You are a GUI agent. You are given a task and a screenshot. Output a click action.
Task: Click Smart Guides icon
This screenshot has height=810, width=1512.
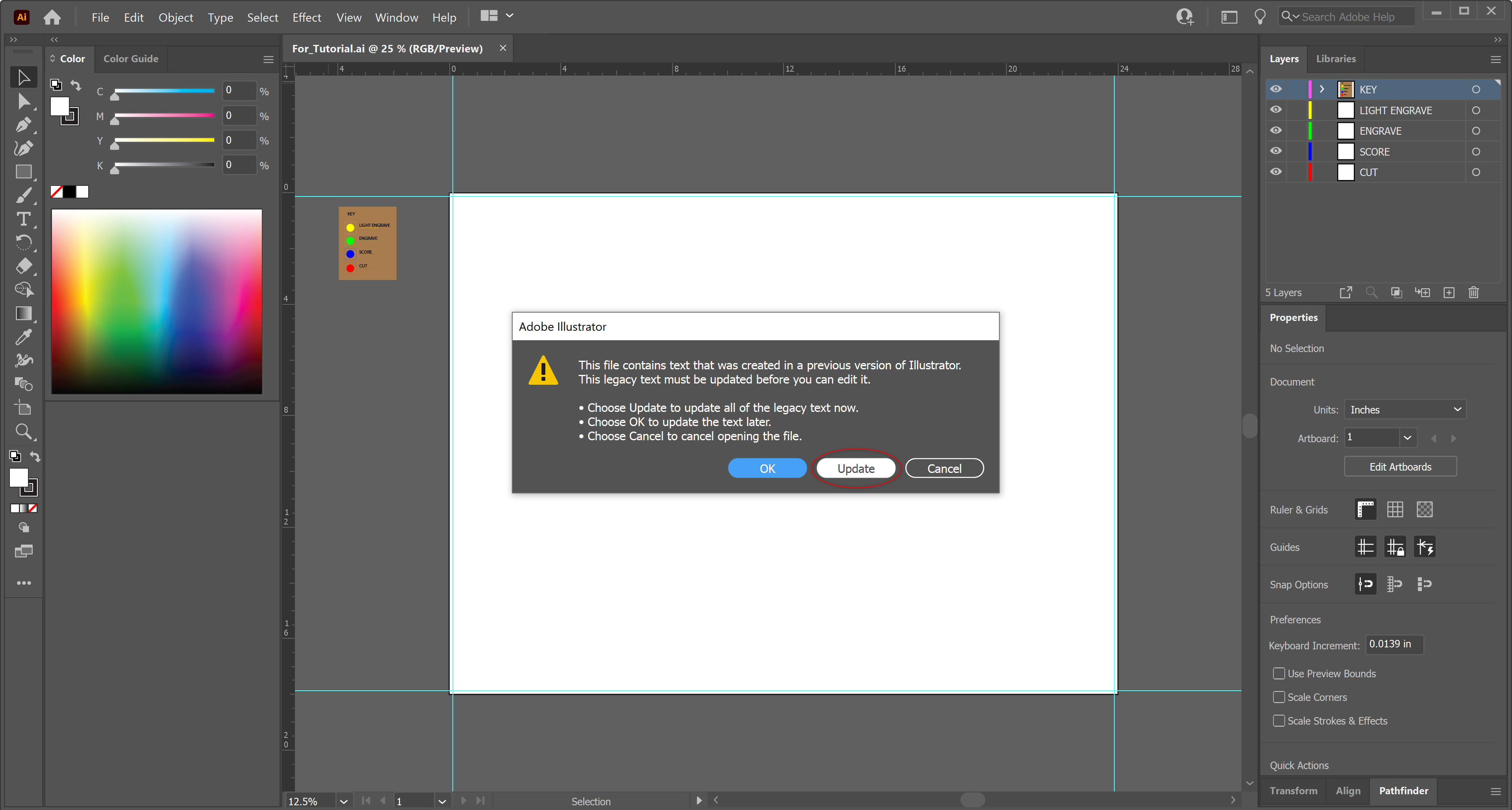(x=1425, y=547)
